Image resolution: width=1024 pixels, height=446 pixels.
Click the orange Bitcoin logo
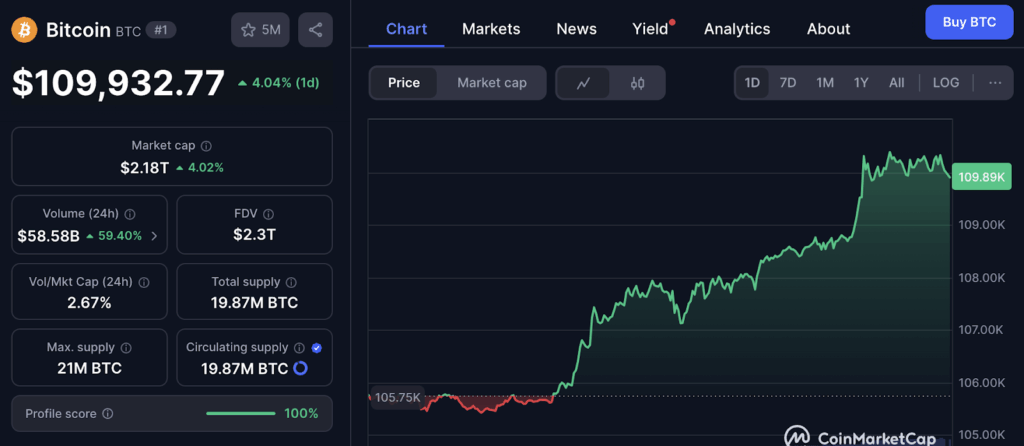[24, 29]
